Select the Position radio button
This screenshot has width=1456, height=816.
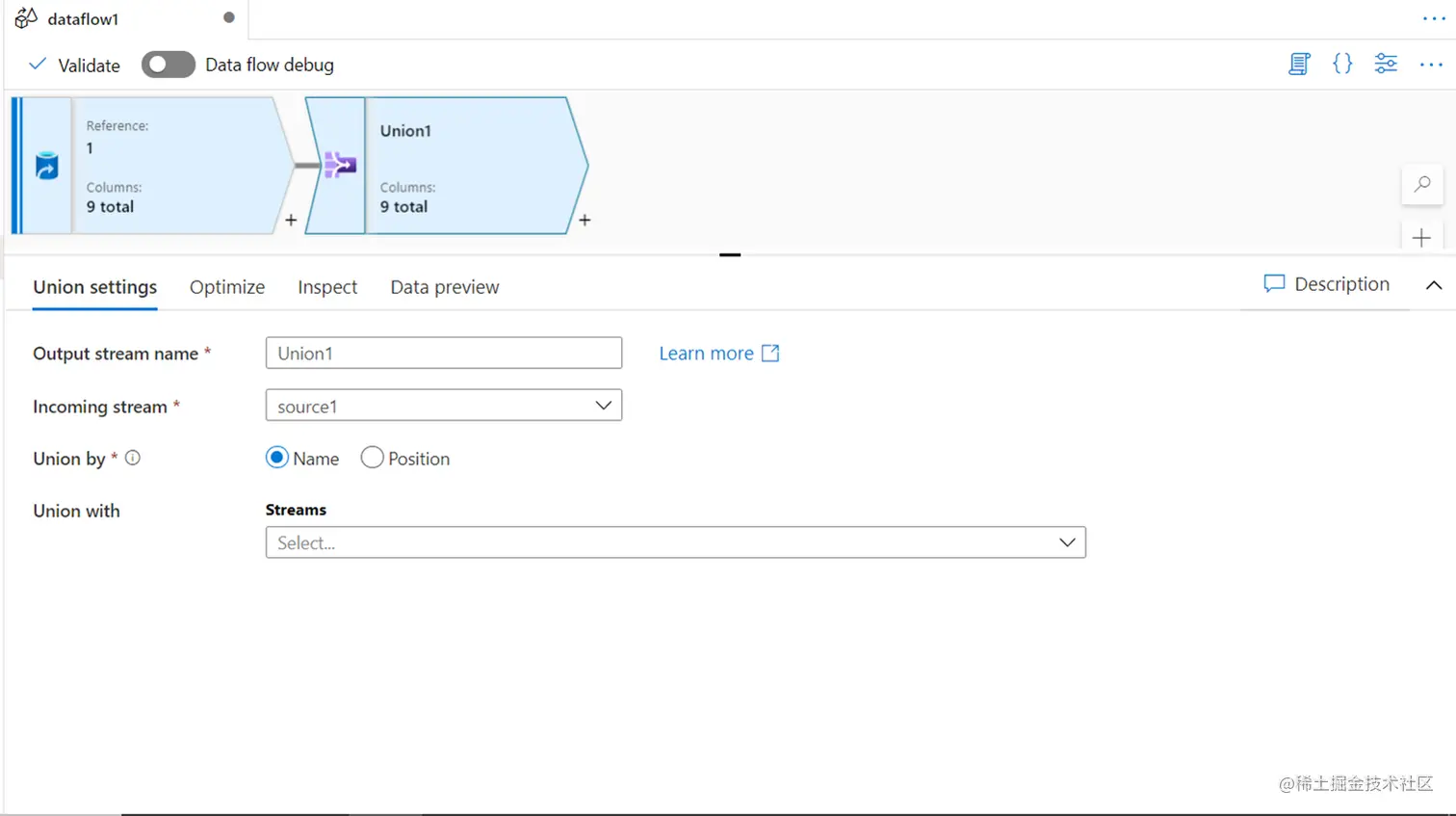tap(372, 458)
